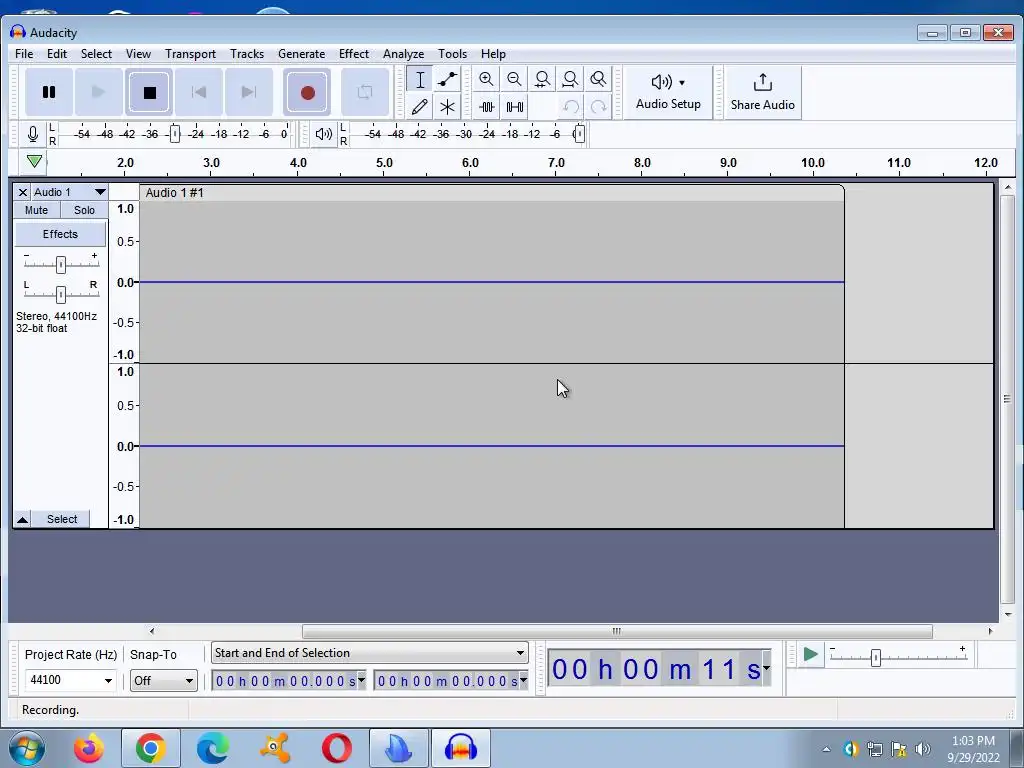Viewport: 1024px width, 768px height.
Task: Toggle the Loop button
Action: point(365,92)
